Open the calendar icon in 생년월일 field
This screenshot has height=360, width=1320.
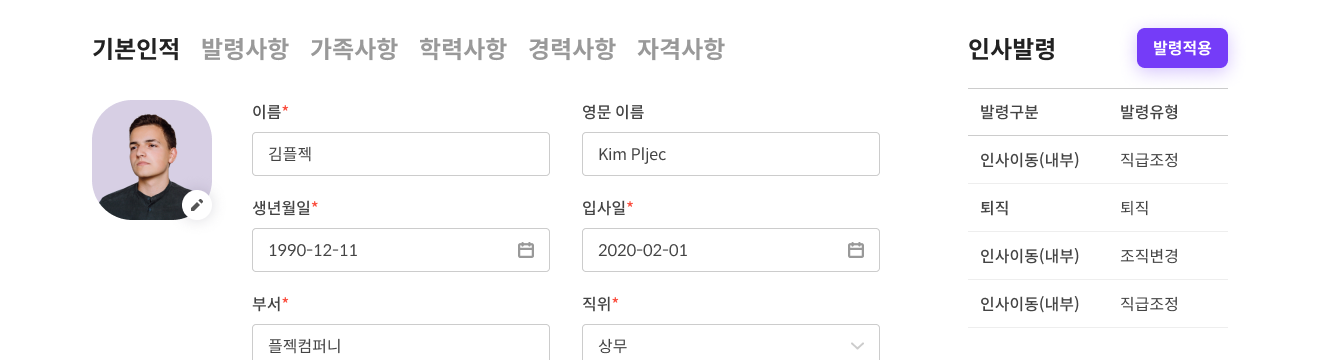pyautogui.click(x=526, y=250)
